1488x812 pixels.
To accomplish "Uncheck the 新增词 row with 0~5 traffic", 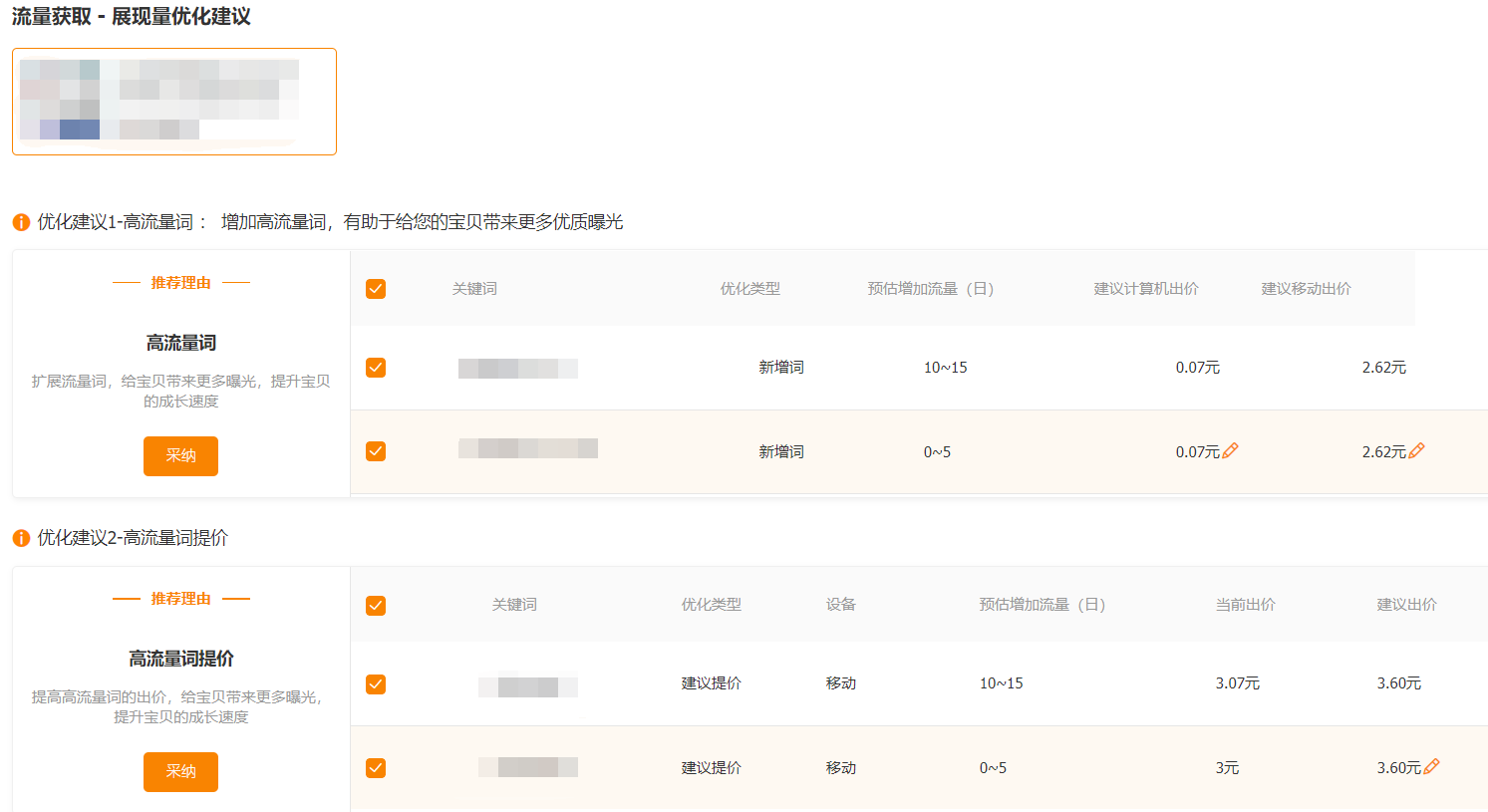I will pos(376,451).
